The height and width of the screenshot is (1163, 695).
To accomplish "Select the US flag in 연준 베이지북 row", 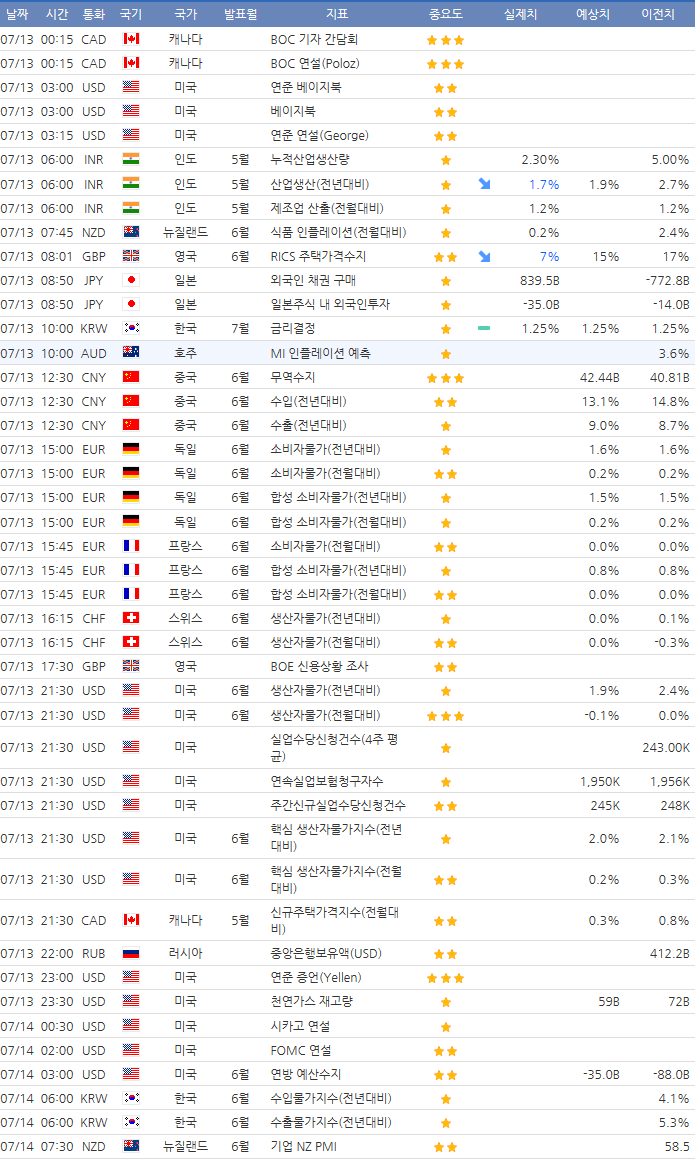I will tap(131, 87).
